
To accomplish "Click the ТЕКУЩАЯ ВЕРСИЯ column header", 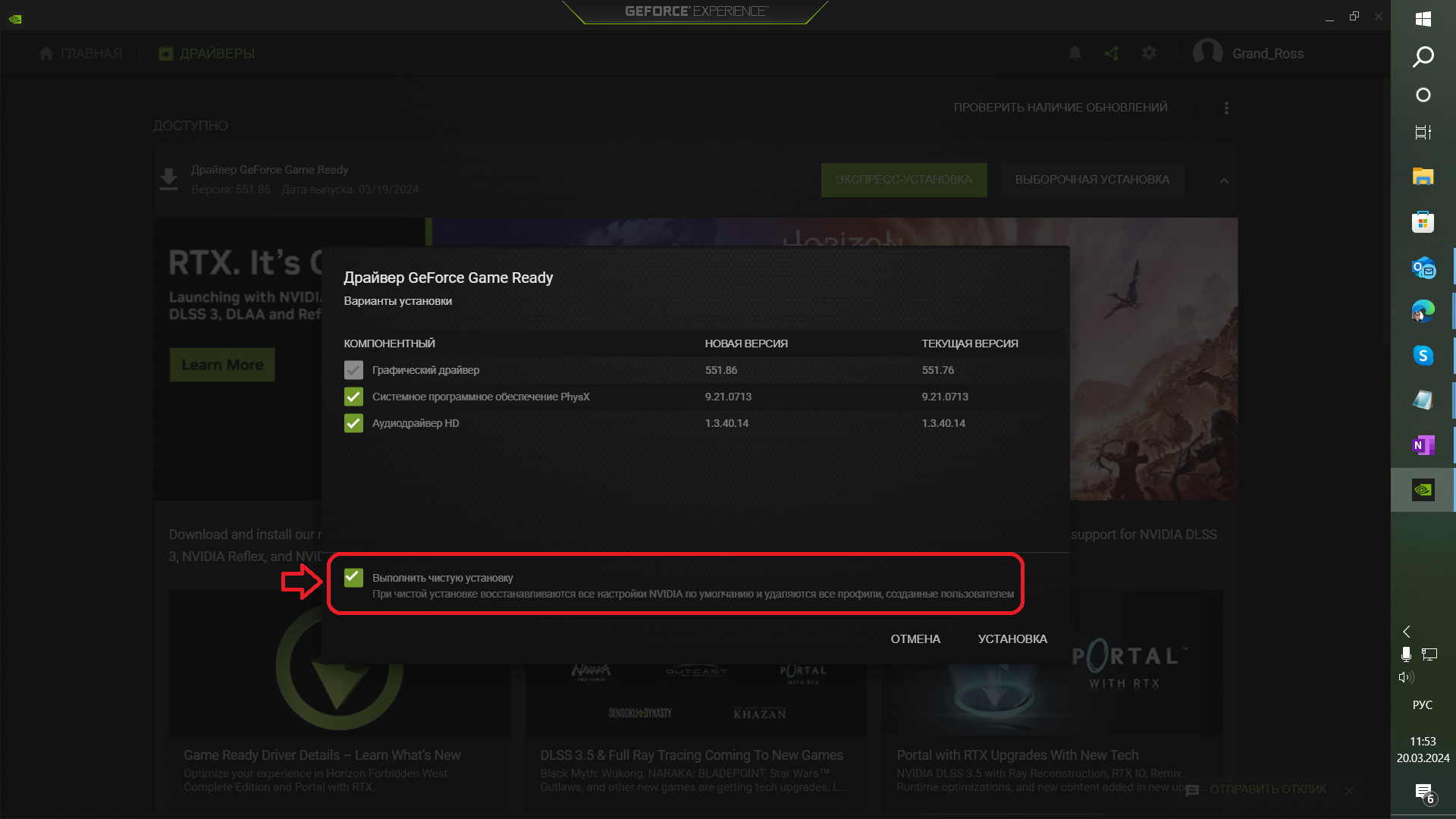I will (970, 344).
